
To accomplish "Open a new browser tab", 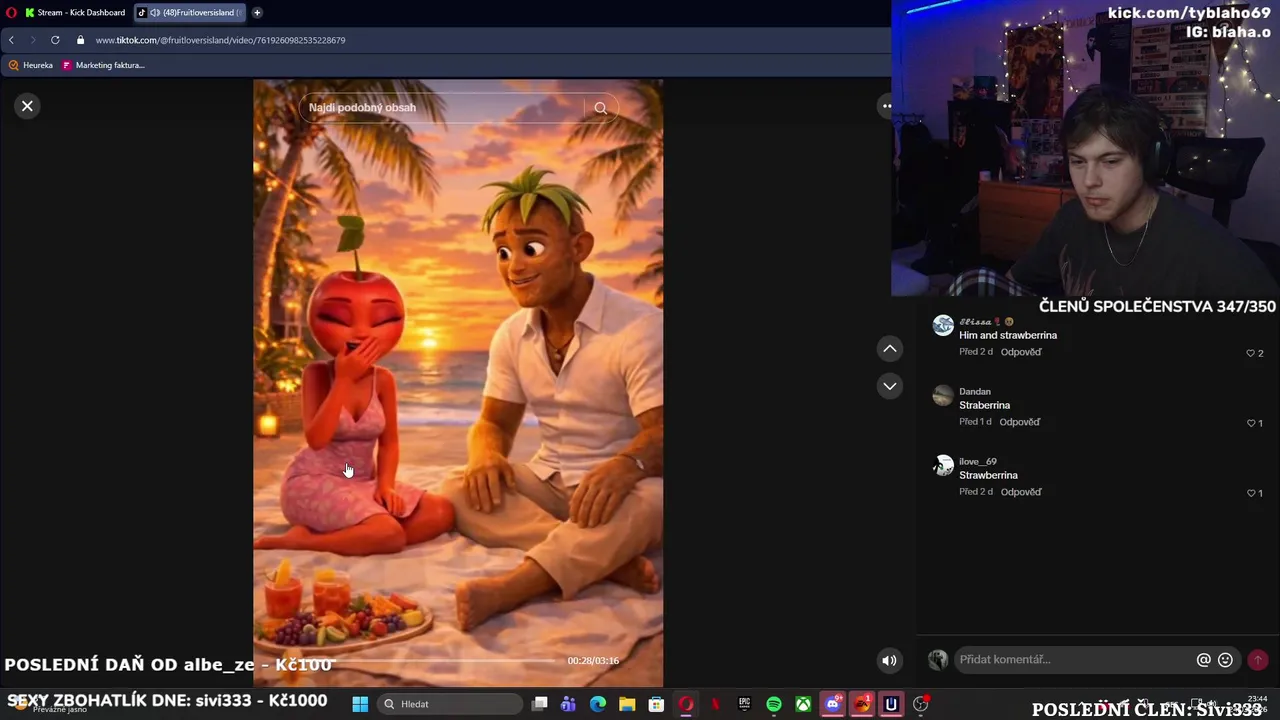I will (x=257, y=13).
